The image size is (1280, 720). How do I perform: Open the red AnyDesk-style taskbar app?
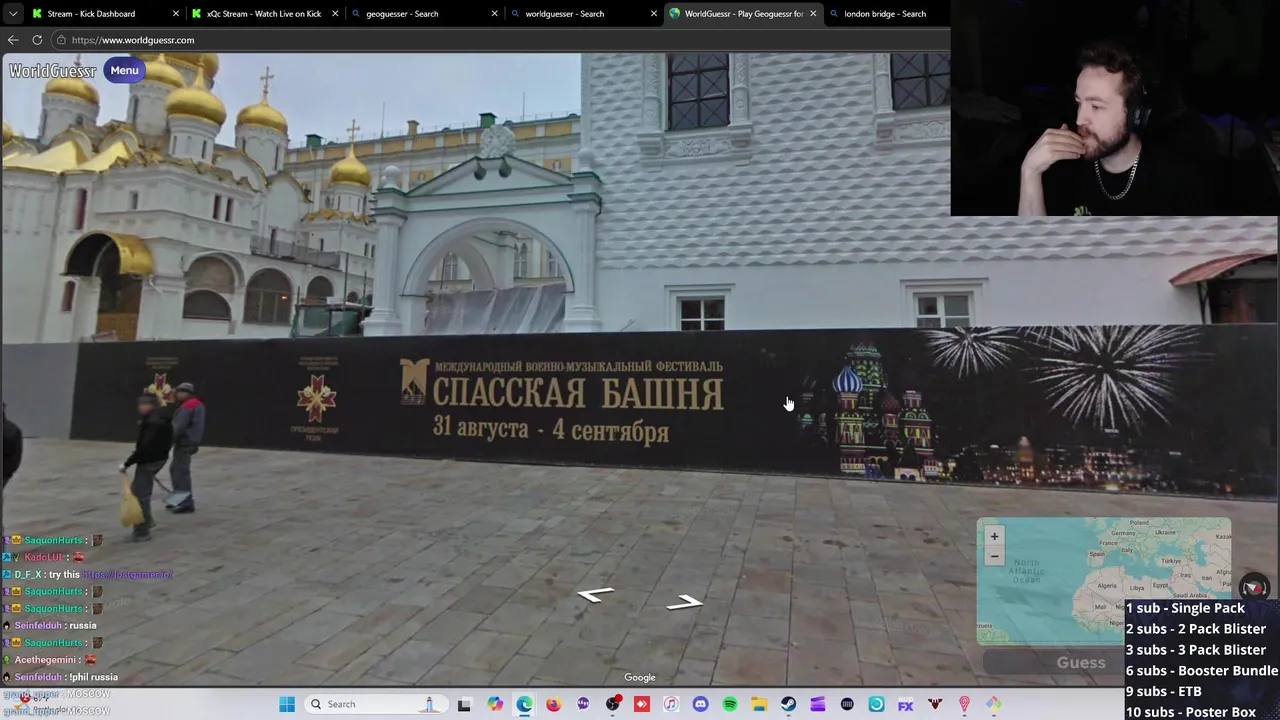641,705
